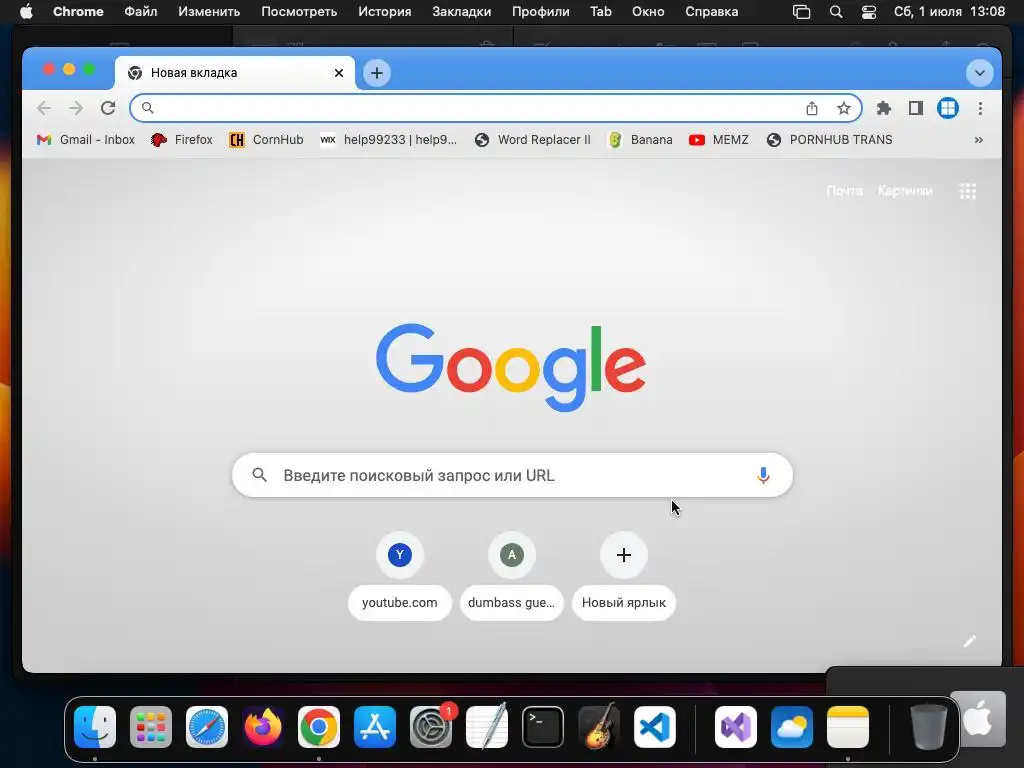
Task: Add a shortcut via Новый ярлык
Action: pos(624,576)
